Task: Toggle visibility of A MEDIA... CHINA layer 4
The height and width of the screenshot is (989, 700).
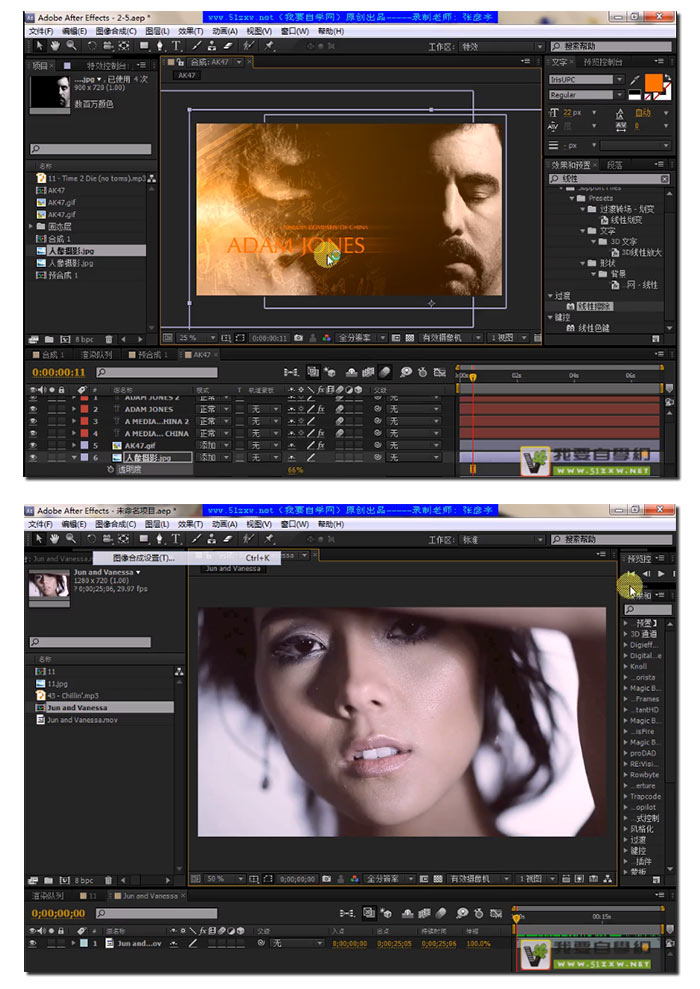Action: (33, 433)
